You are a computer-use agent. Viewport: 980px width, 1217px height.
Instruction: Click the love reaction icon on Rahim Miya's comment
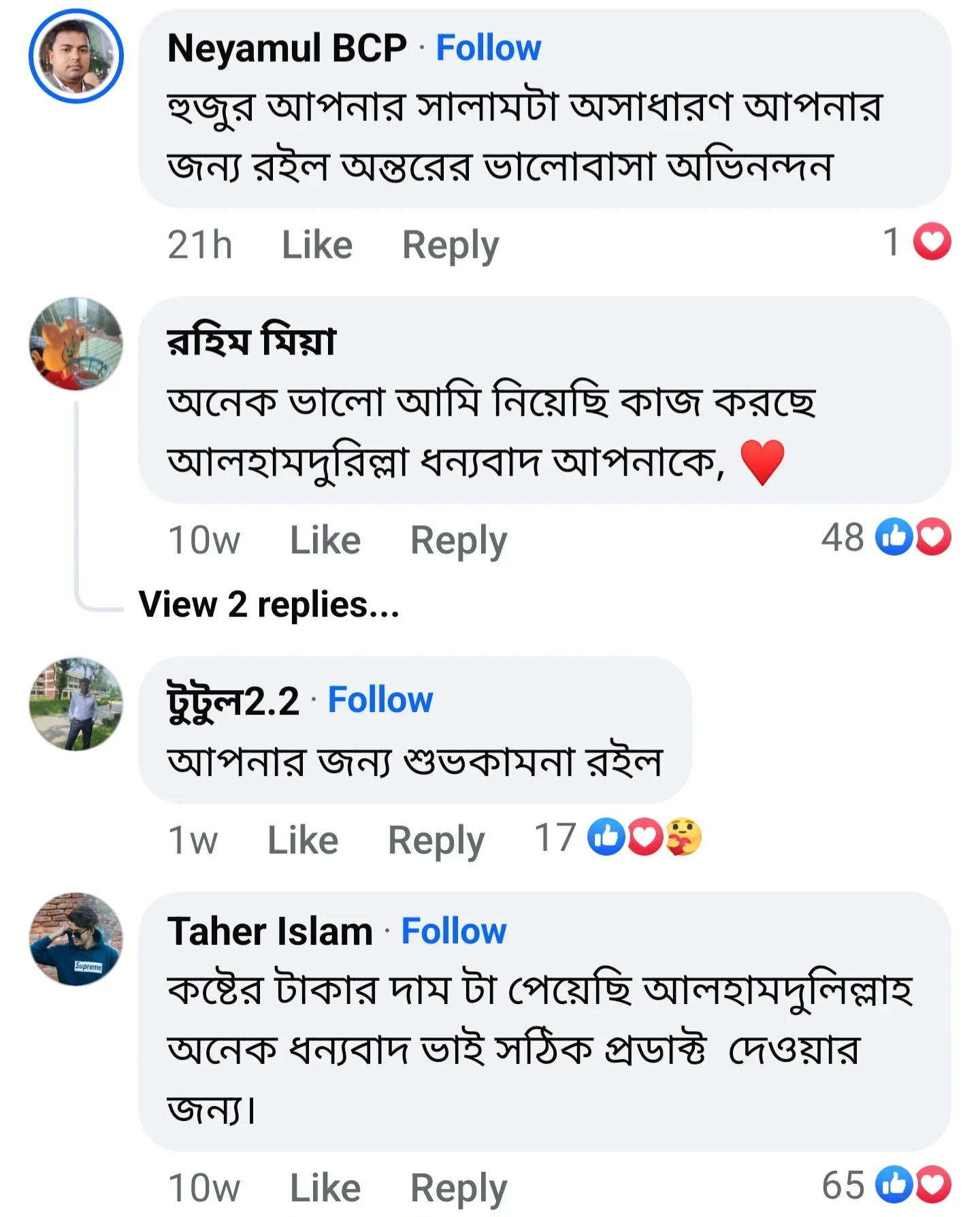click(x=933, y=538)
